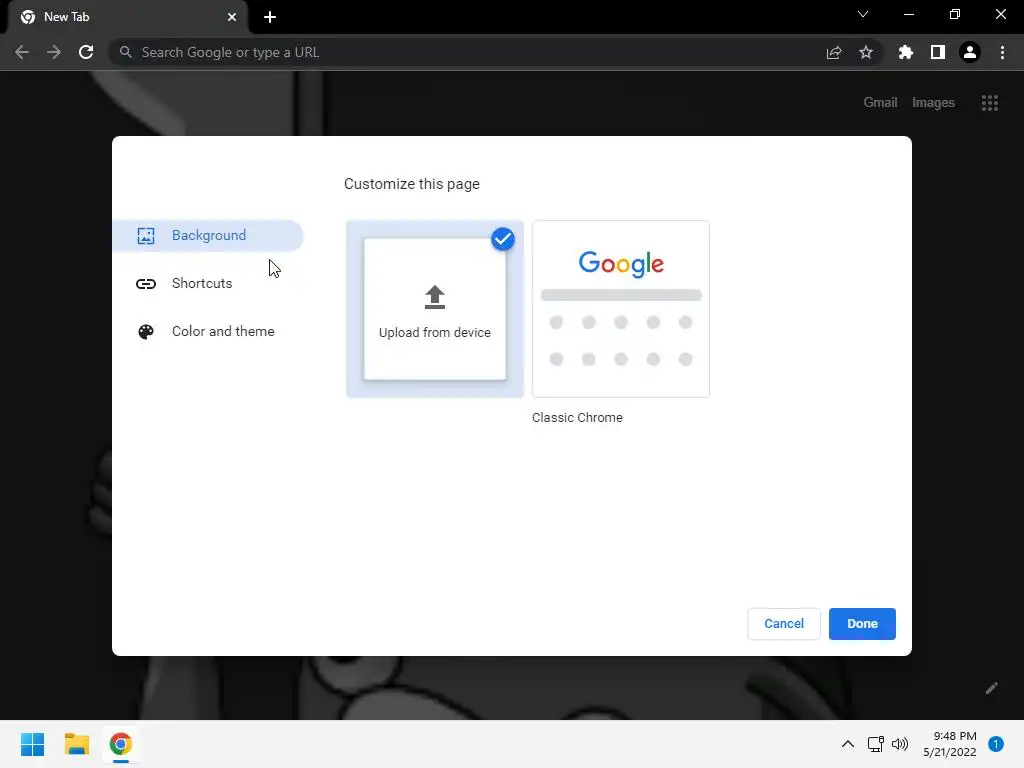
Task: Open a new tab with the plus button
Action: [270, 18]
